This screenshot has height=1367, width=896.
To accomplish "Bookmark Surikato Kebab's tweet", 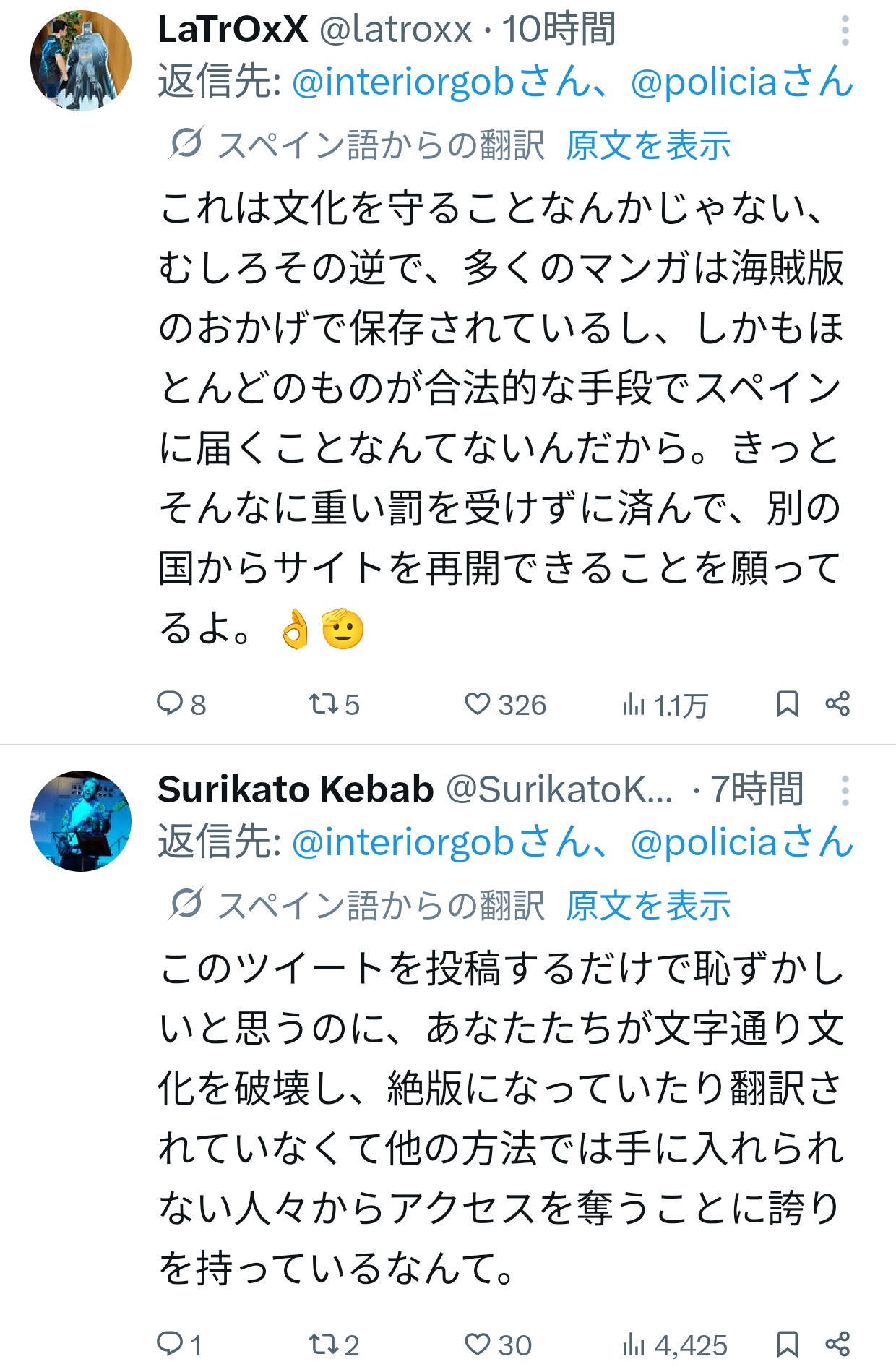I will (787, 1344).
